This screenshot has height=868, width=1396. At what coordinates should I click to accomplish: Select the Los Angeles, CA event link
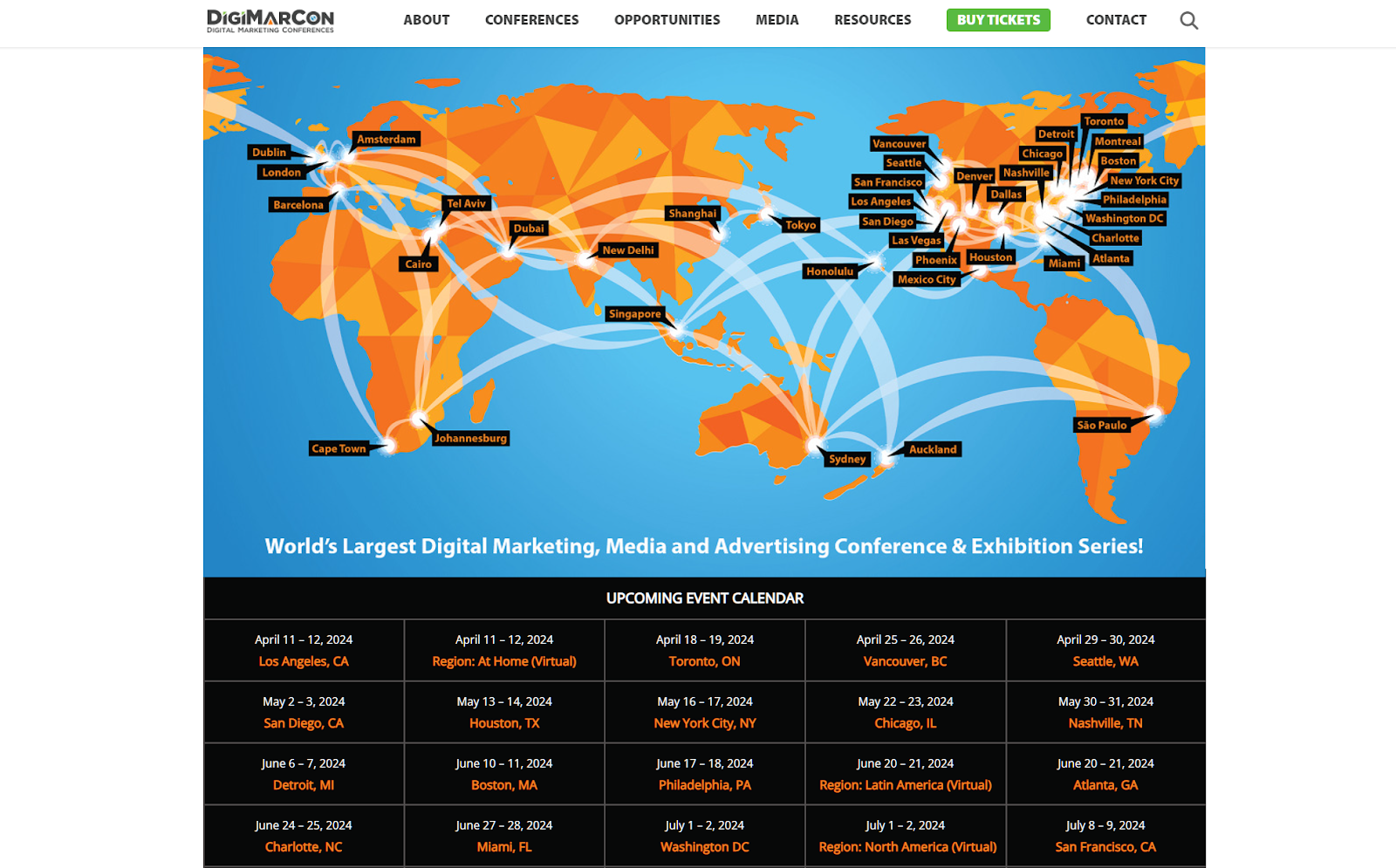303,661
